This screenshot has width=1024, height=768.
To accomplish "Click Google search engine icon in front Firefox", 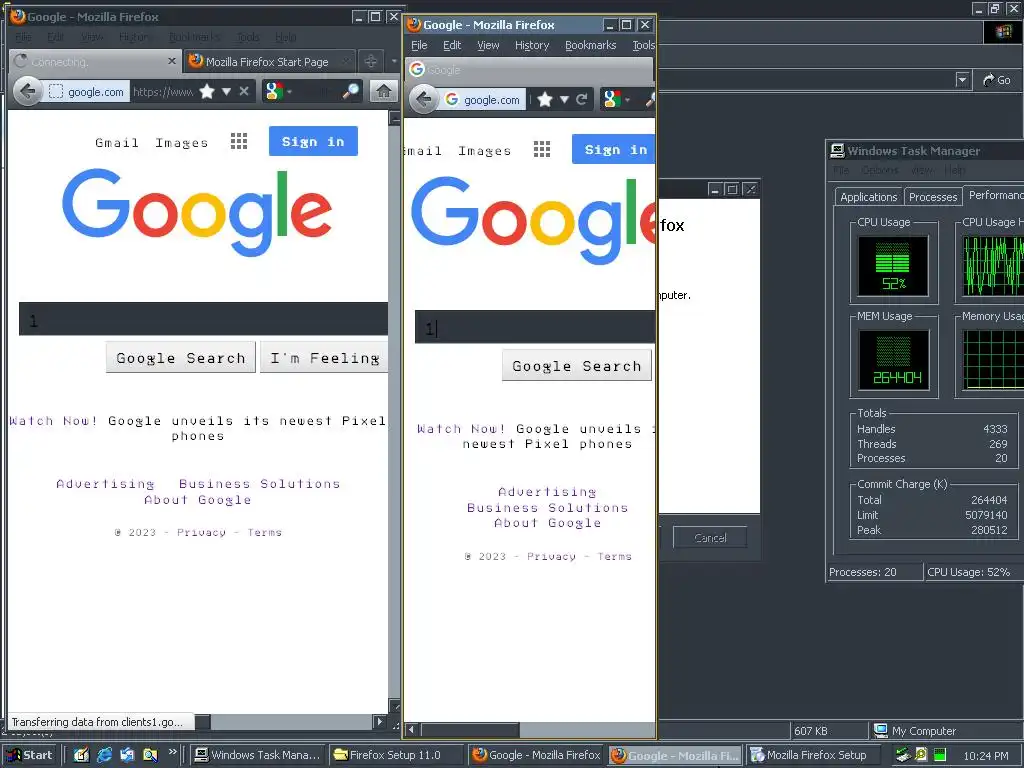I will [611, 99].
